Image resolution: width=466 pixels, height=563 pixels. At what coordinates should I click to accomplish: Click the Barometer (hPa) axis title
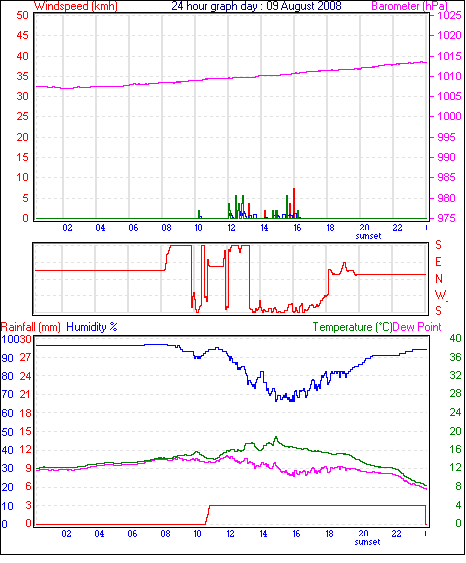point(410,6)
